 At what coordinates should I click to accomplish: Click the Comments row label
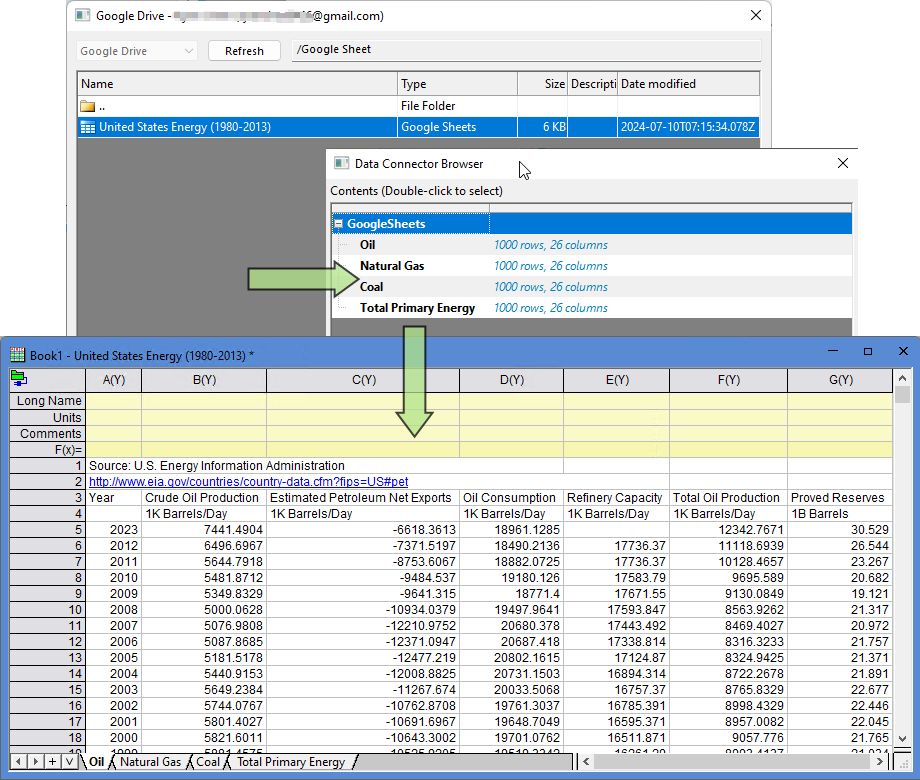pyautogui.click(x=48, y=434)
